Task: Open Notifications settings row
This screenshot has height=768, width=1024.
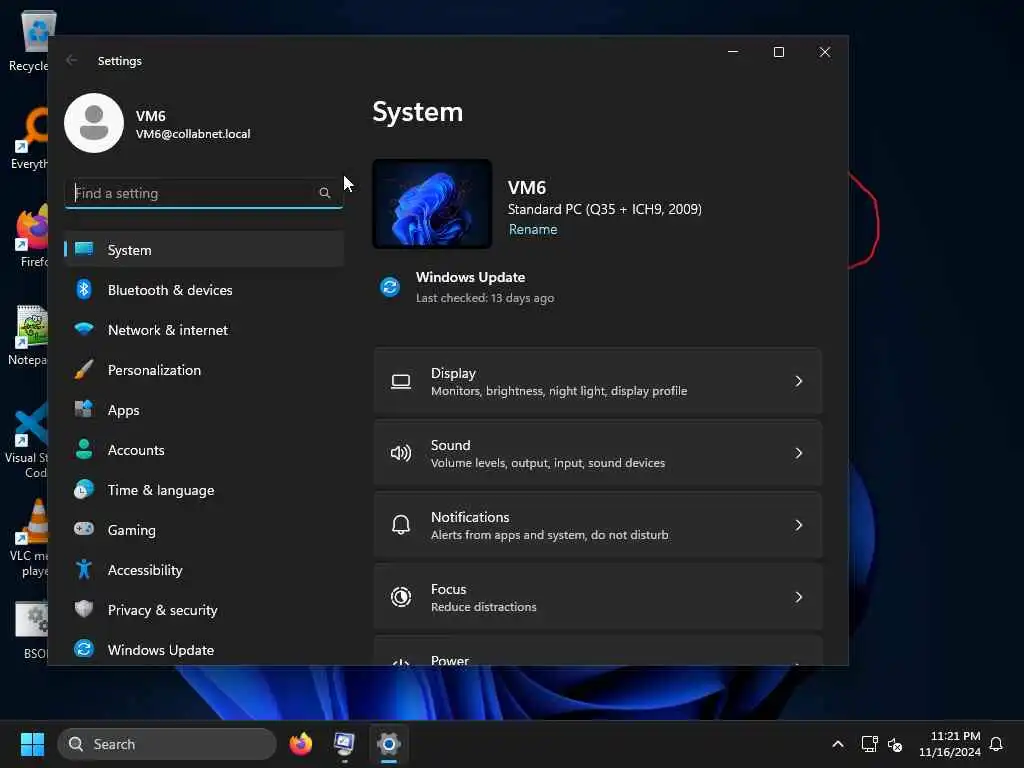Action: tap(598, 525)
